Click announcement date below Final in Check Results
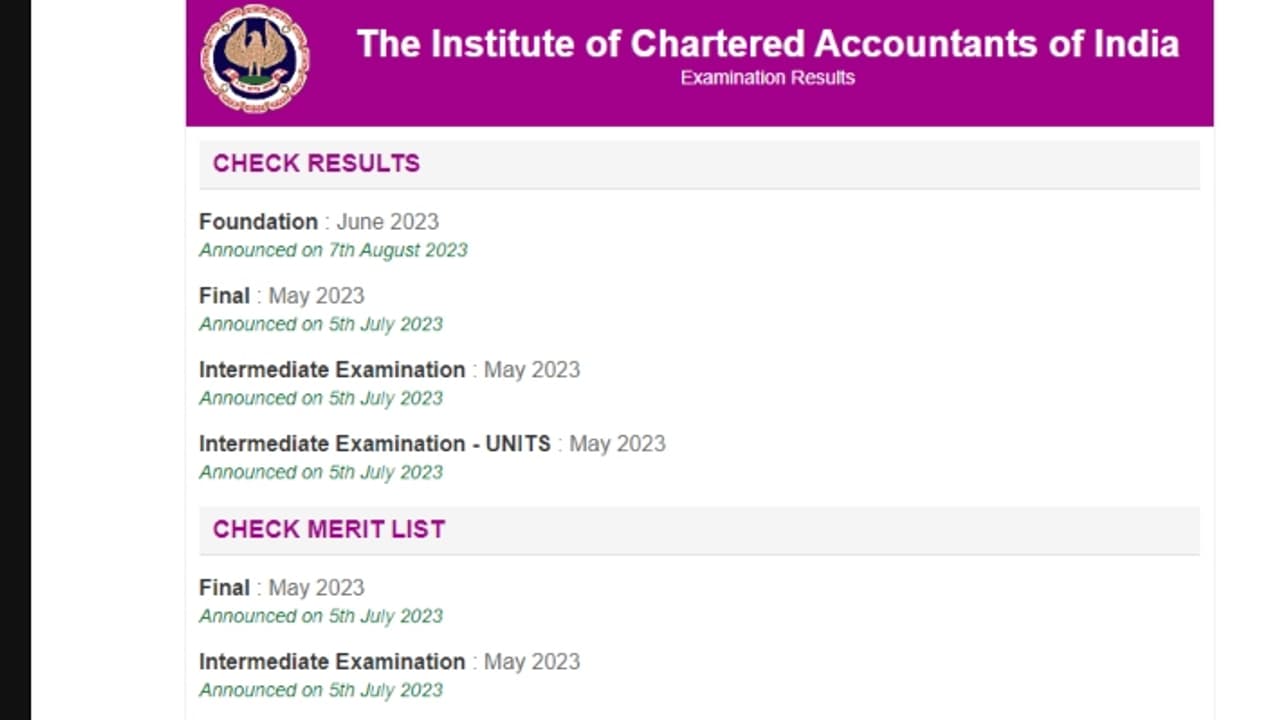1280x720 pixels. [x=320, y=324]
